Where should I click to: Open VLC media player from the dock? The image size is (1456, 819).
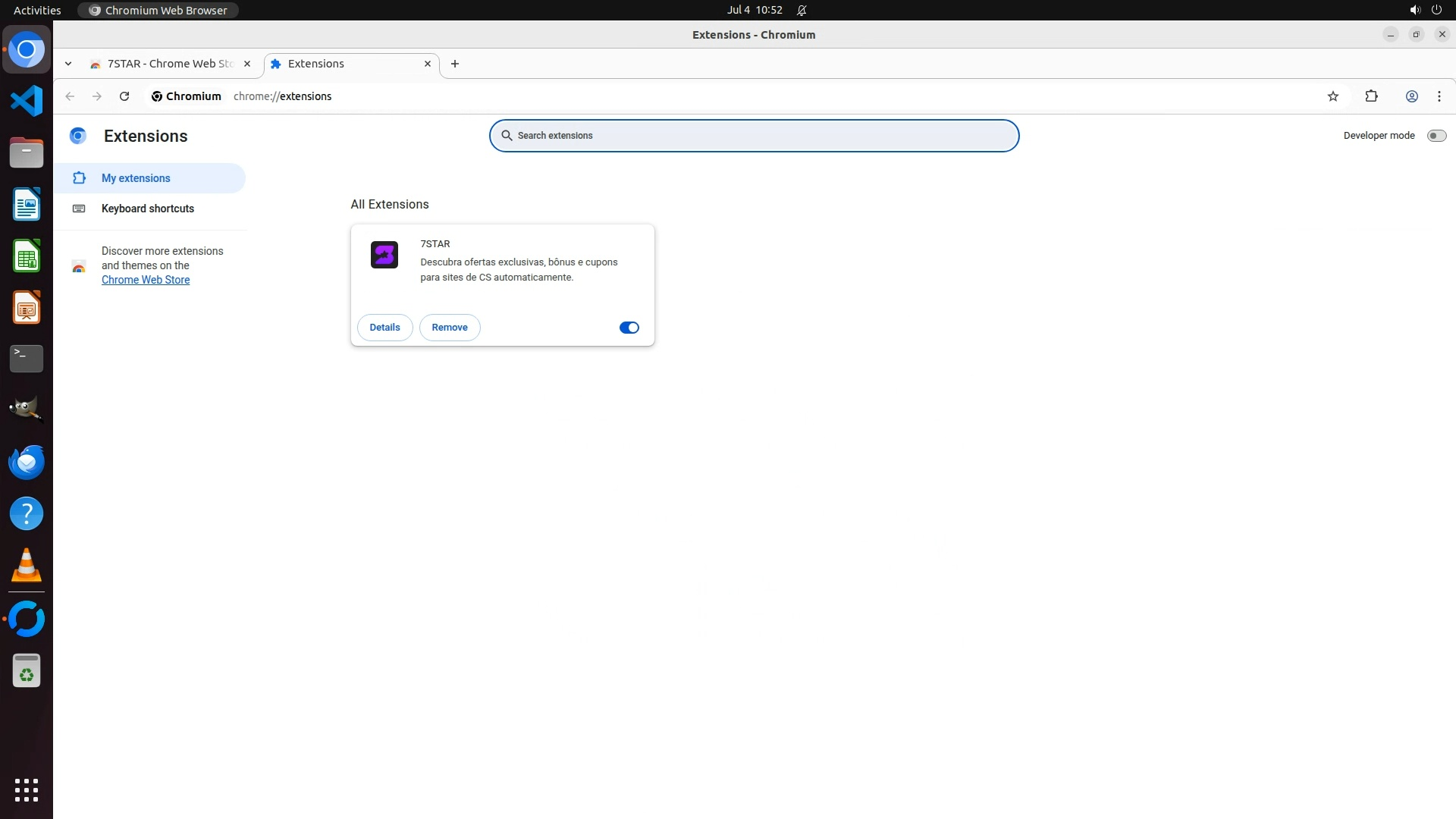pyautogui.click(x=27, y=566)
